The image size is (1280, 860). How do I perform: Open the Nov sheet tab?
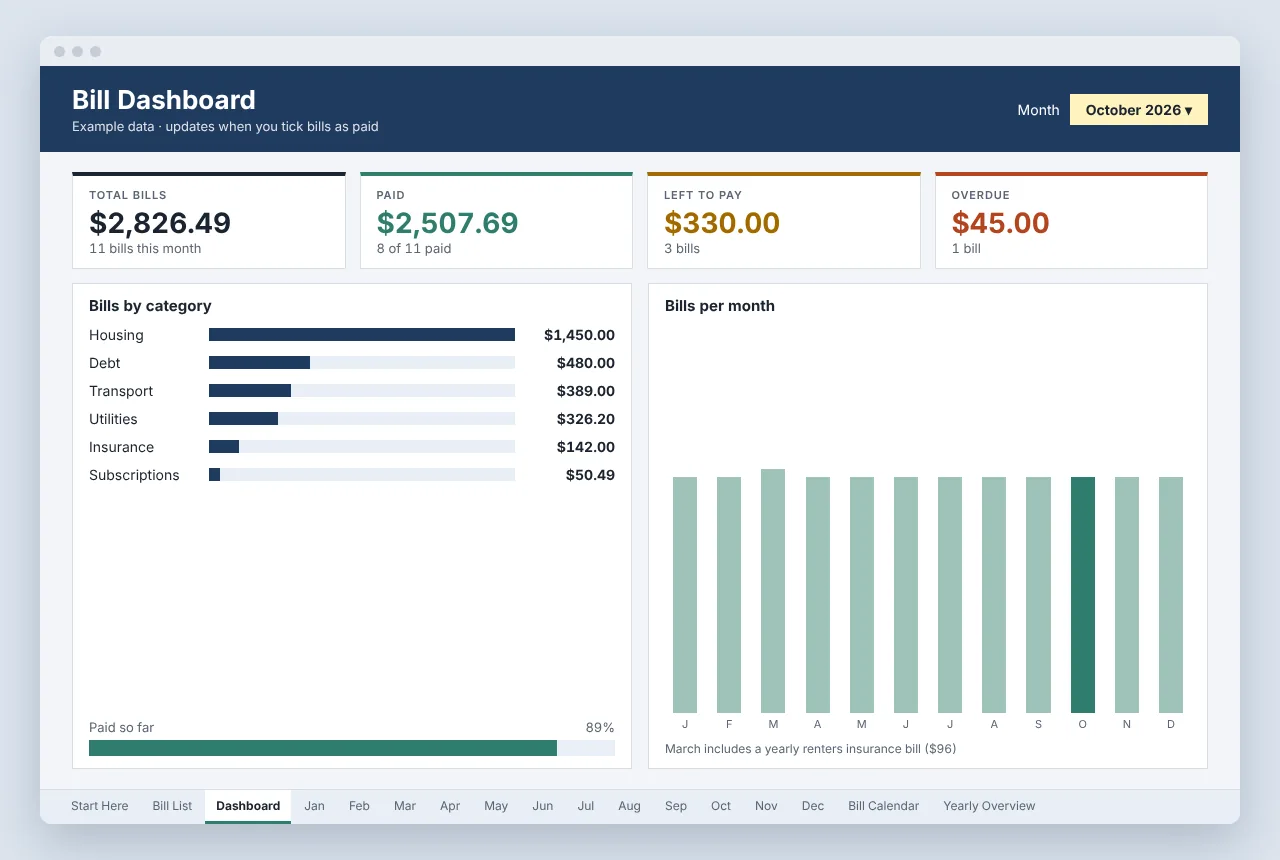tap(766, 806)
